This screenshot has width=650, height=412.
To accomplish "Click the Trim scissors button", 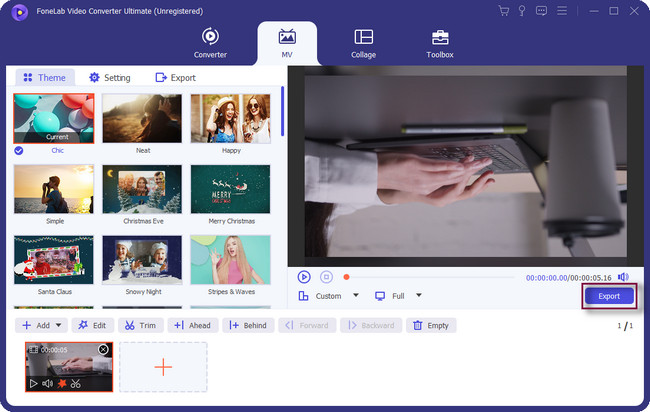I will pyautogui.click(x=141, y=325).
